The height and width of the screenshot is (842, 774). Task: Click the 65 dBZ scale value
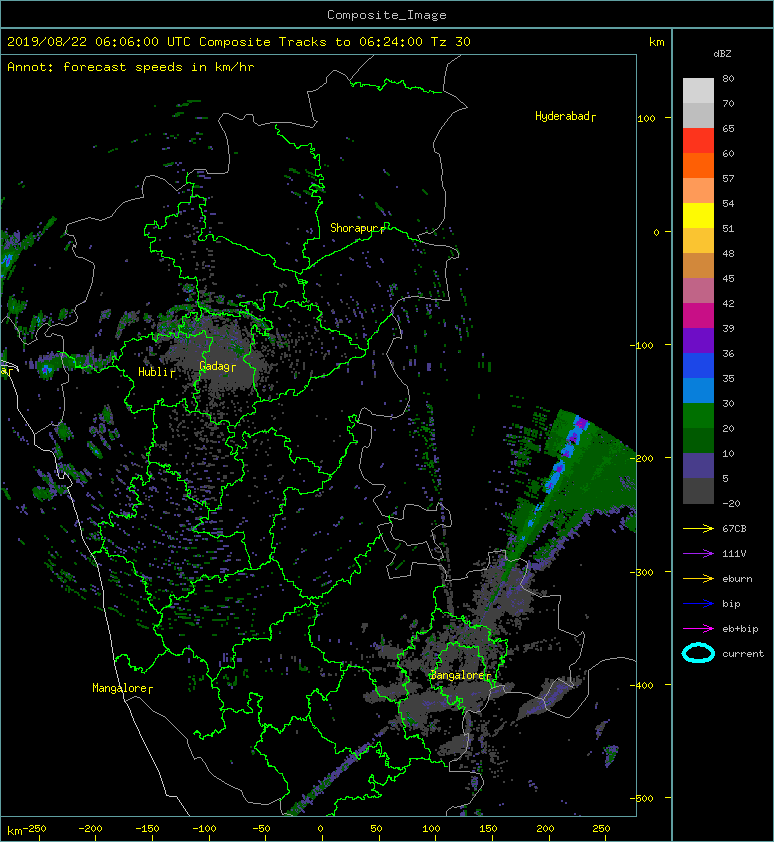click(728, 128)
